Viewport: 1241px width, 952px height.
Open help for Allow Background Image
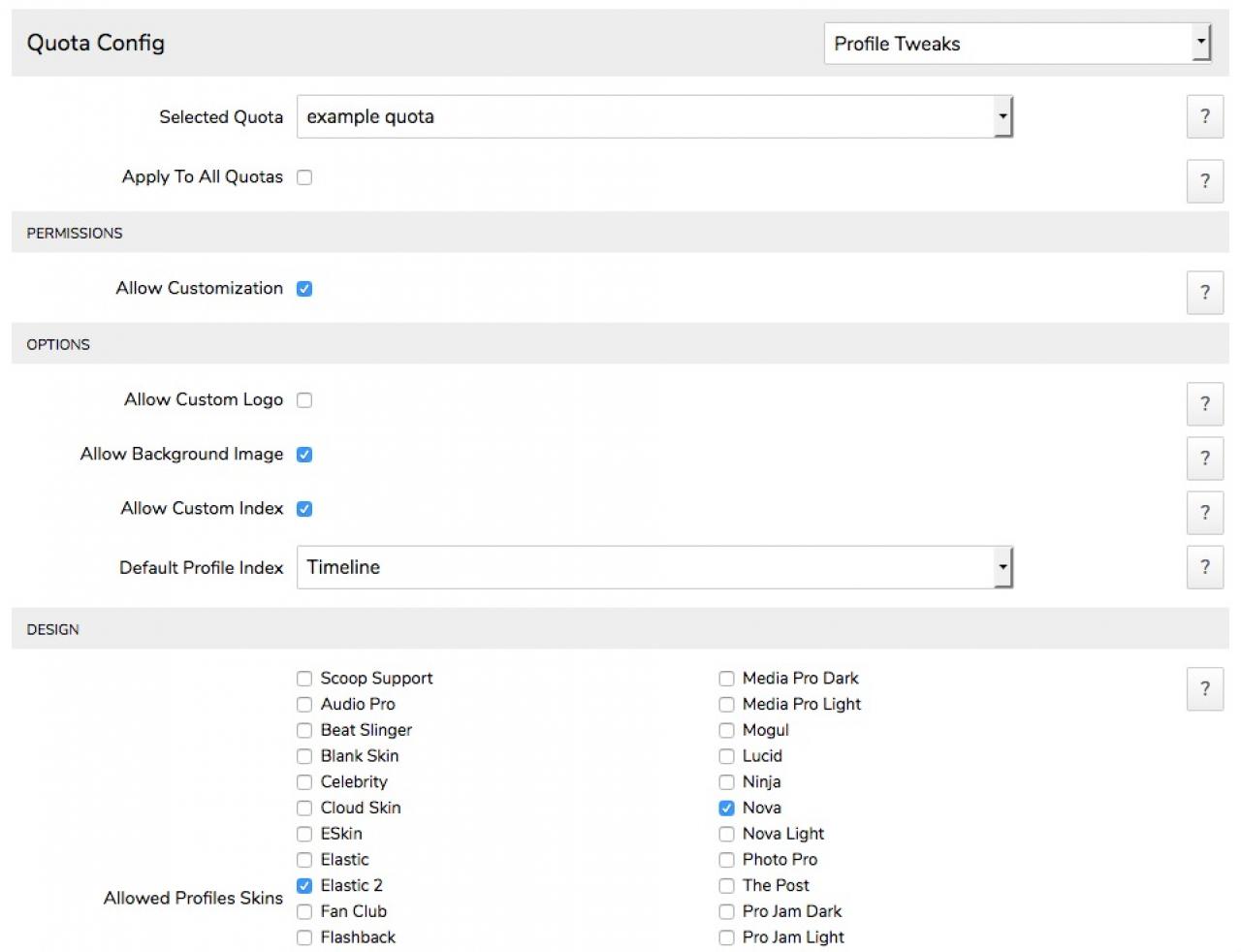[x=1204, y=459]
